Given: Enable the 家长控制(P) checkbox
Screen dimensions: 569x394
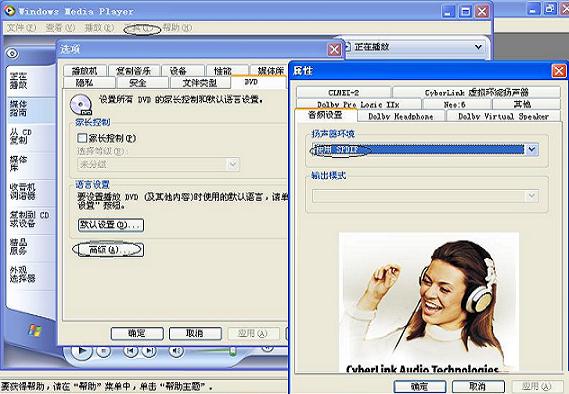Looking at the screenshot, I should coord(82,138).
